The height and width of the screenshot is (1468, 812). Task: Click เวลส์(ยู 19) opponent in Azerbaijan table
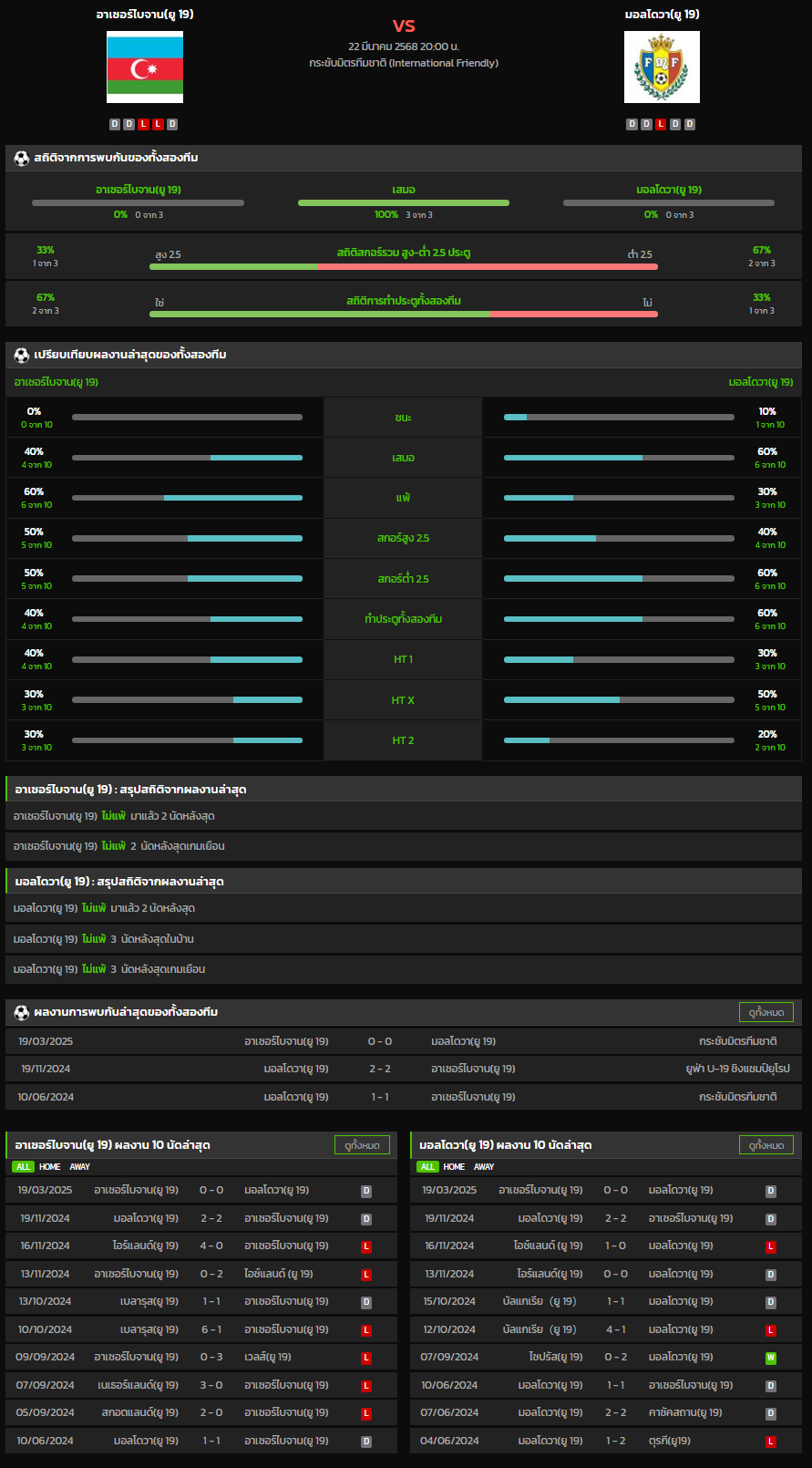(268, 1358)
